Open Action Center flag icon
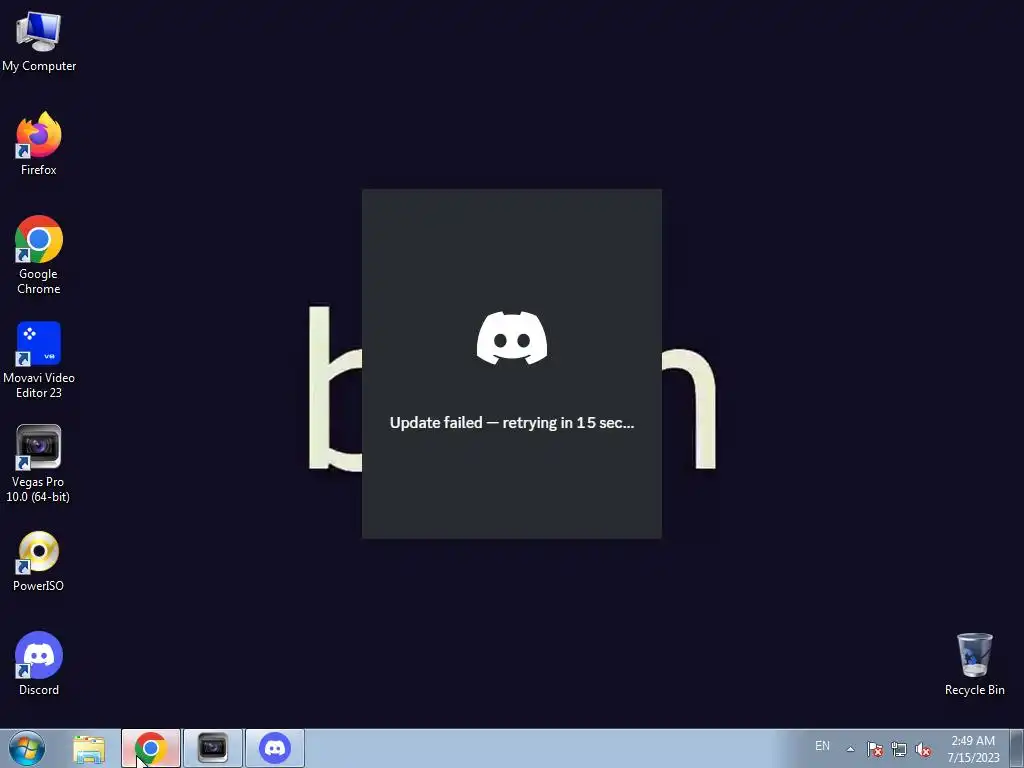Screen dimensions: 1024x768 coord(875,749)
